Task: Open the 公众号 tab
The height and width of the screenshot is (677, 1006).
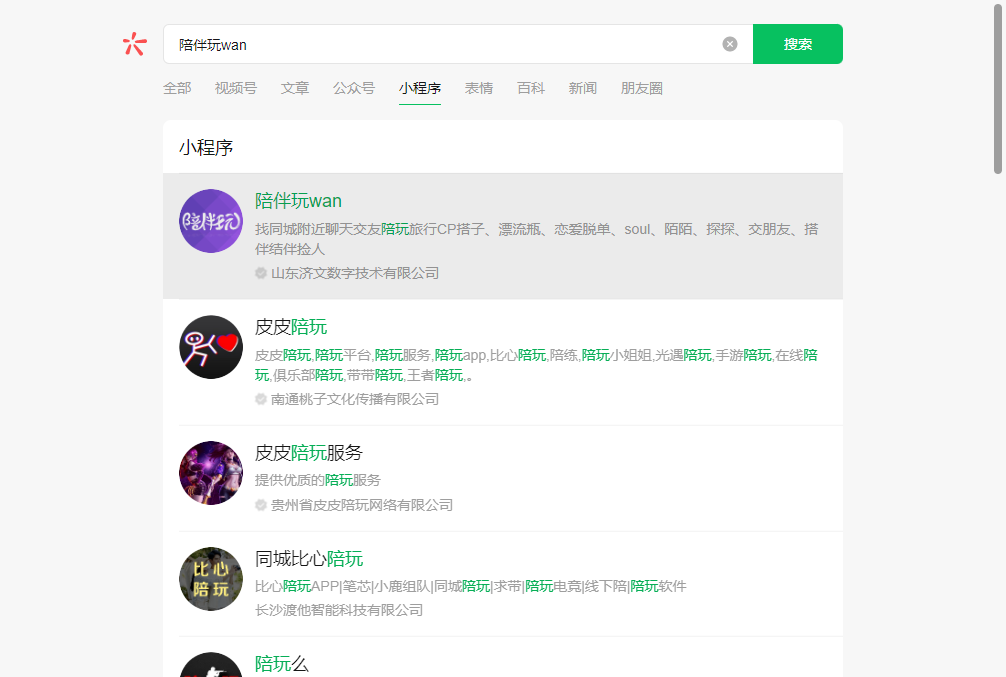Action: (x=354, y=88)
